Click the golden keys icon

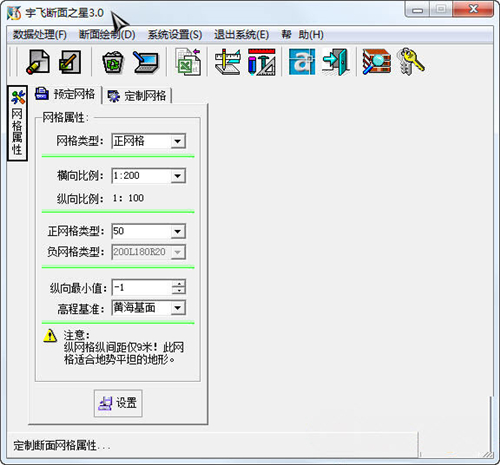411,62
